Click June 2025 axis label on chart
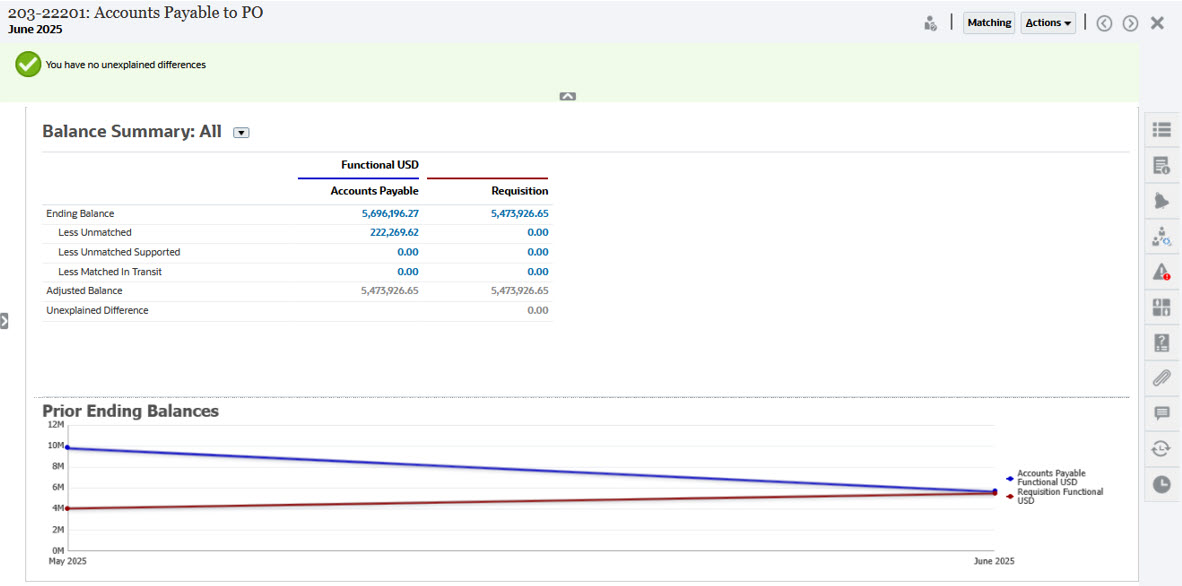The width and height of the screenshot is (1182, 586). 994,562
